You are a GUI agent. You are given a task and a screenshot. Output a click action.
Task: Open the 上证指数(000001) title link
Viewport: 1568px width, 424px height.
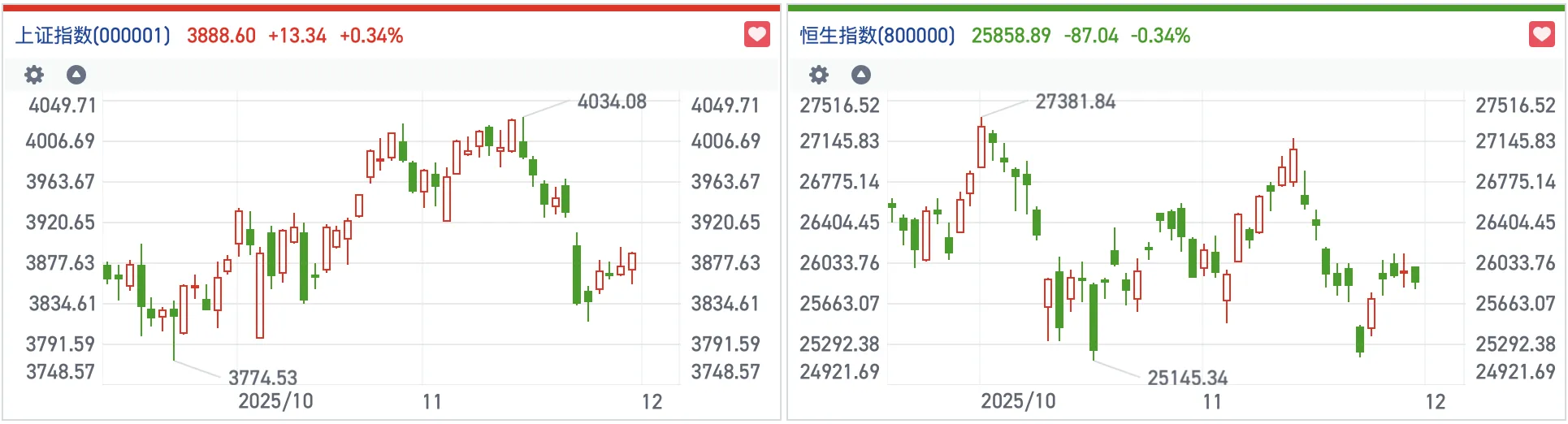tap(93, 36)
